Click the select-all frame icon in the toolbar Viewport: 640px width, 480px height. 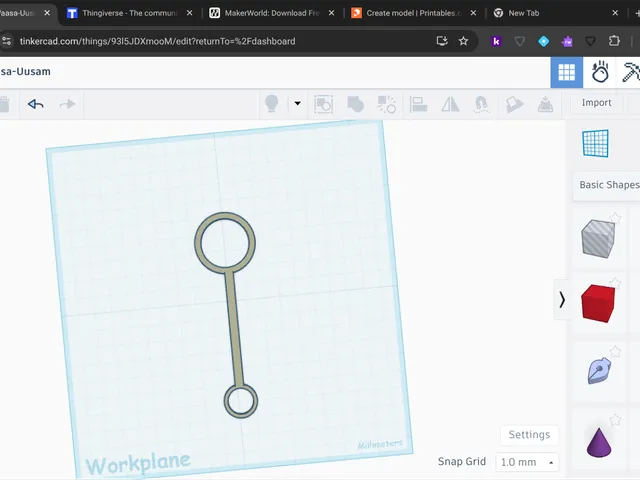pyautogui.click(x=323, y=104)
